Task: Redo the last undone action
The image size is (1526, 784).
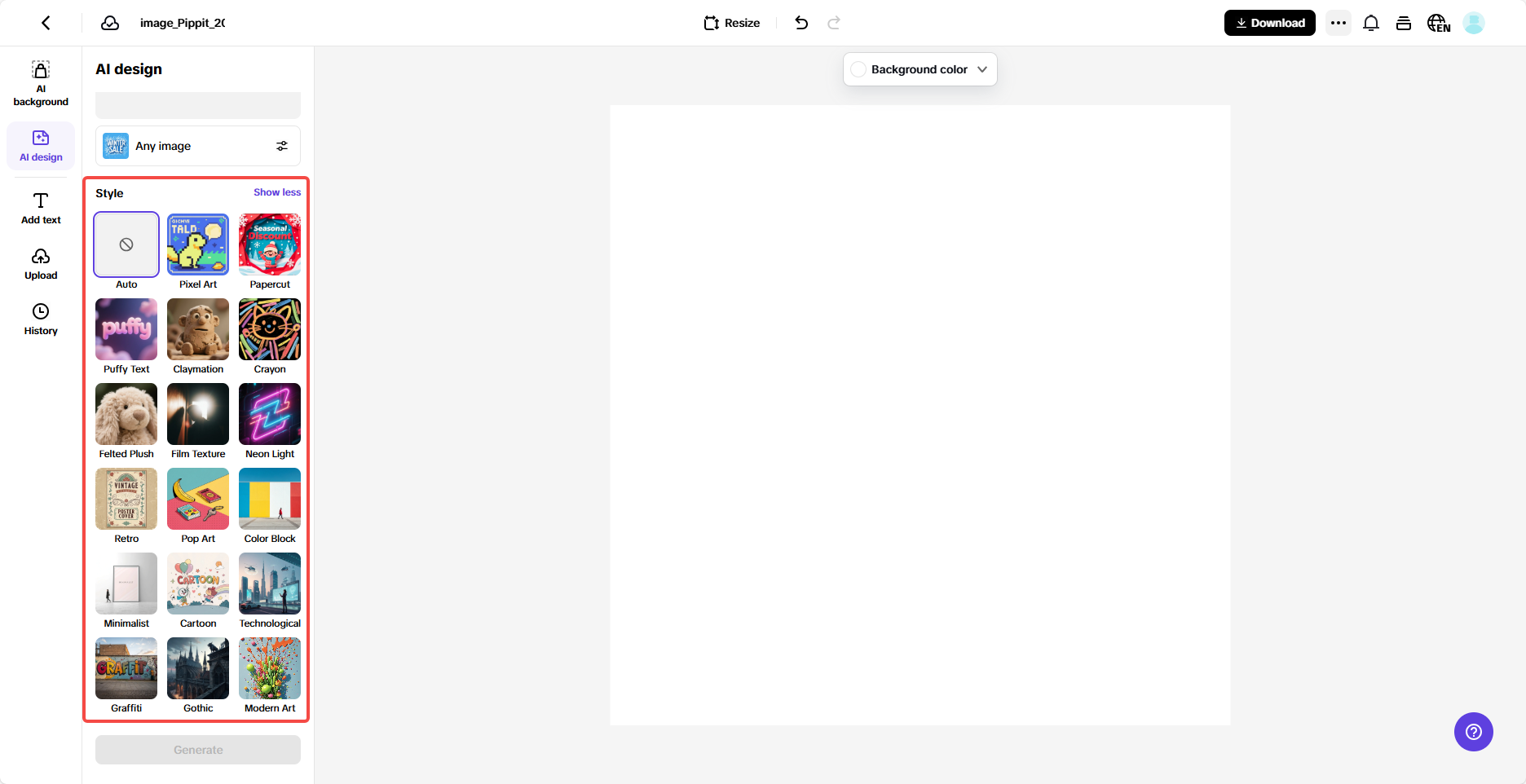Action: pos(834,23)
